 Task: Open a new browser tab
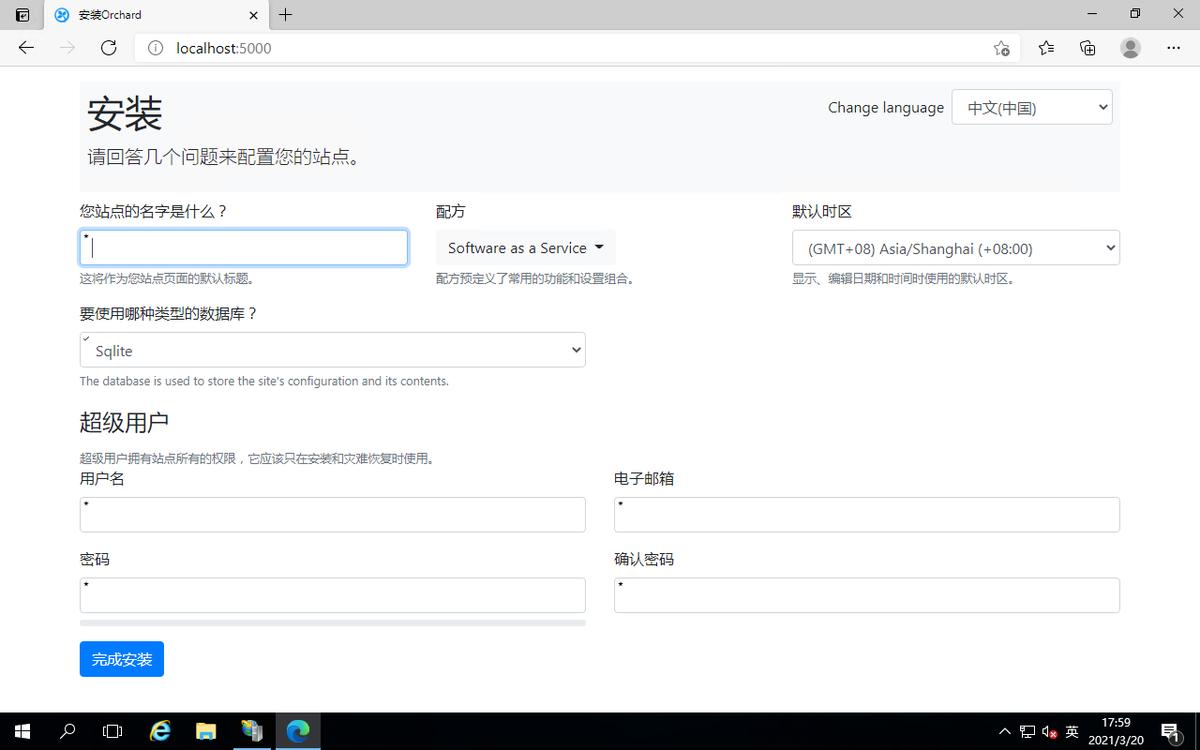pos(286,15)
